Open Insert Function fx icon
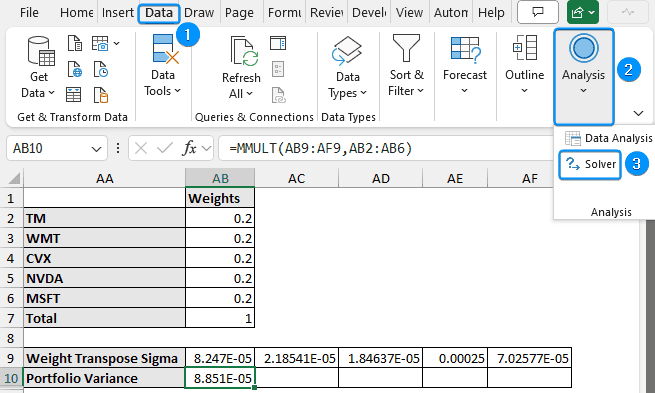The image size is (655, 393). [190, 148]
